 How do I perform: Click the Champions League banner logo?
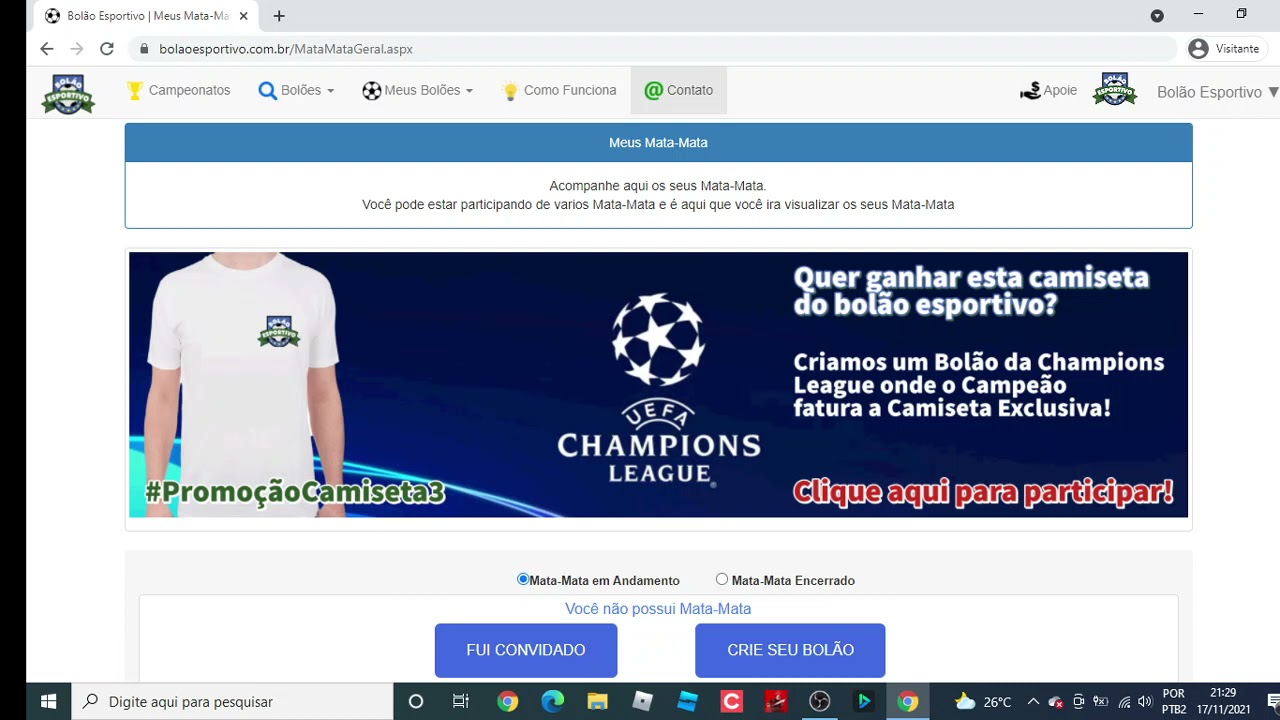[658, 388]
